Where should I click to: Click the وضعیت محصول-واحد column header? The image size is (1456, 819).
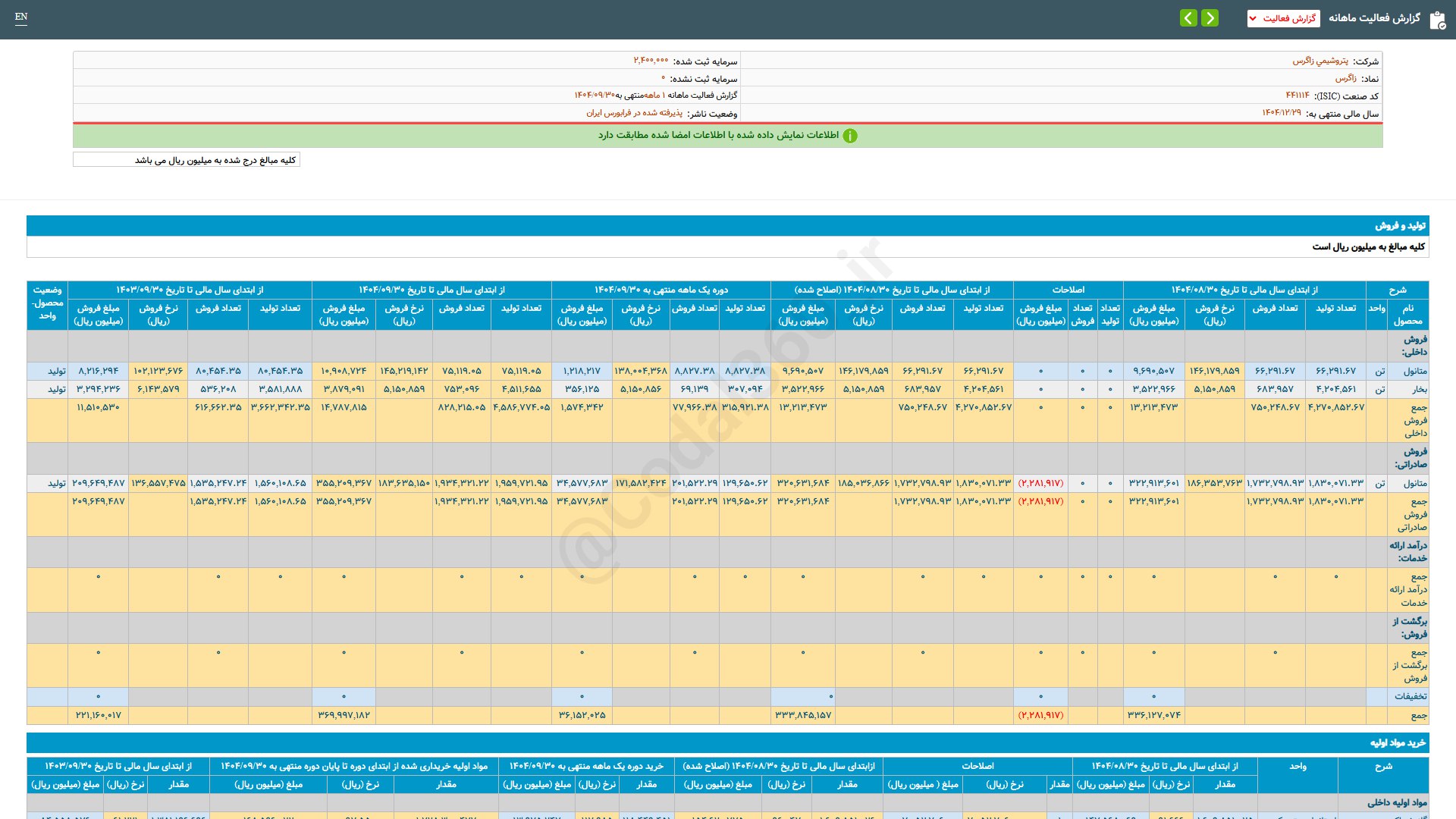(47, 303)
